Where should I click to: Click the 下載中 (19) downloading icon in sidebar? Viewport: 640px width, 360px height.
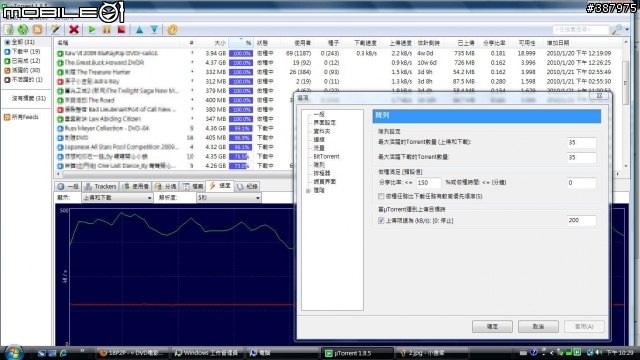pos(7,51)
